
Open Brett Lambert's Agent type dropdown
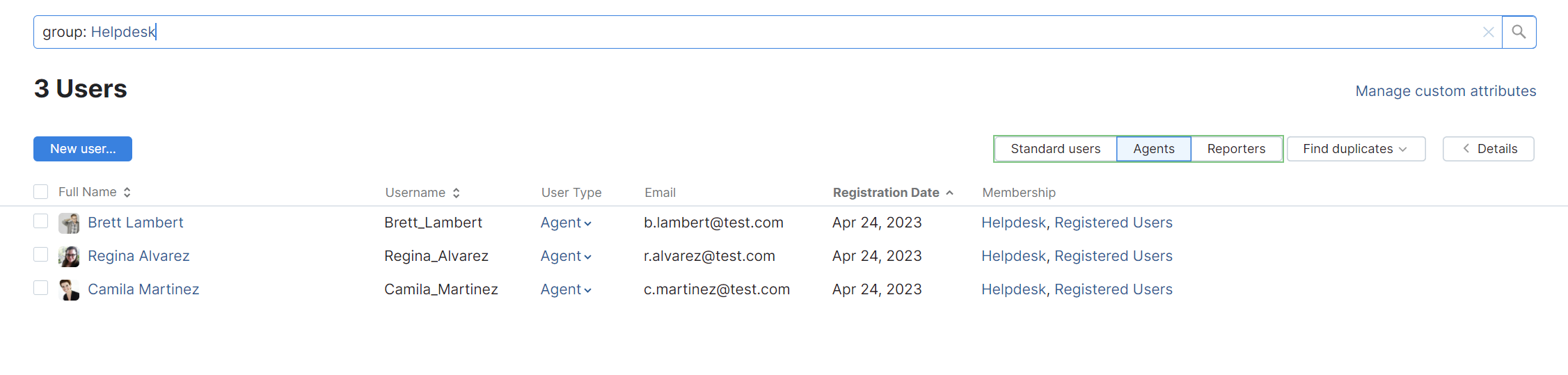coord(566,223)
